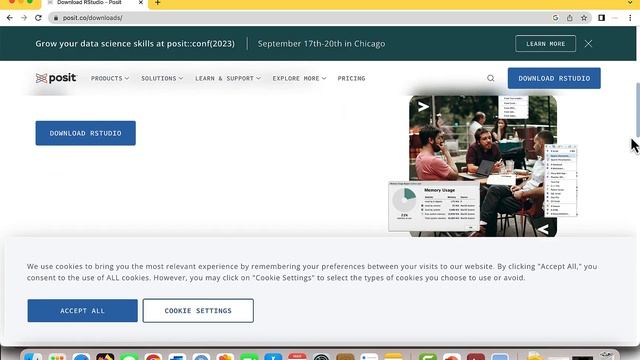Open the share page icon in address bar
Image resolution: width=640 pixels, height=360 pixels.
569,18
